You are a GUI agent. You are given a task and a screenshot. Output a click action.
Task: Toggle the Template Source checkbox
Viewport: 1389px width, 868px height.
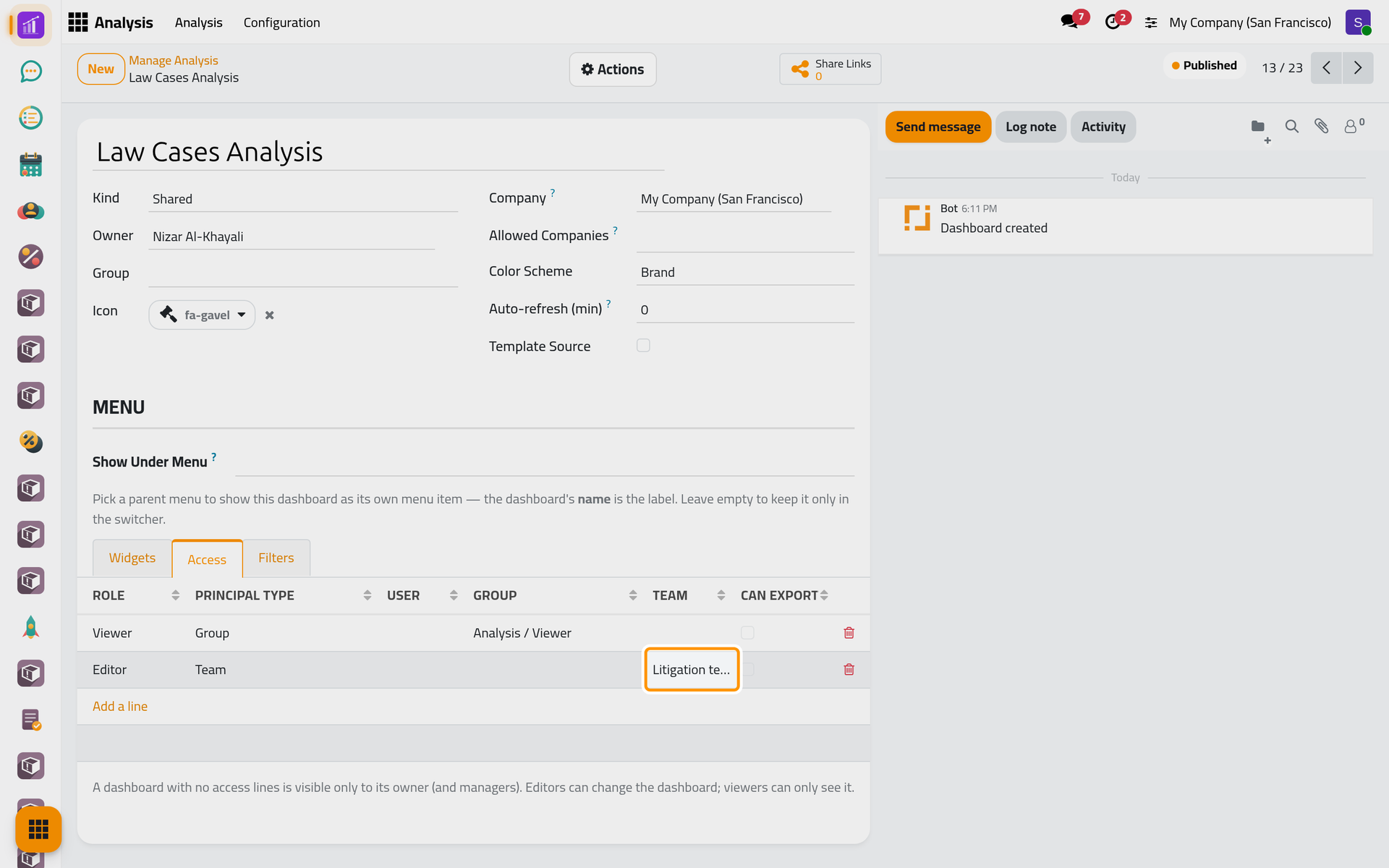[643, 346]
